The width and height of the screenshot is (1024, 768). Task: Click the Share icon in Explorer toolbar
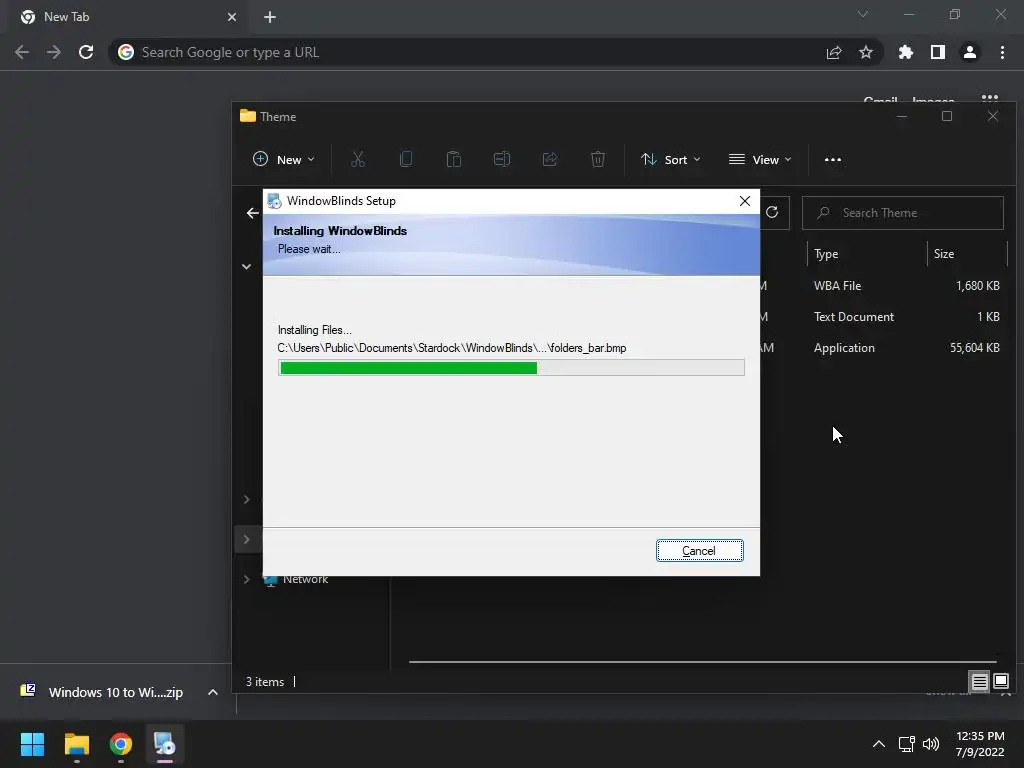pyautogui.click(x=550, y=159)
